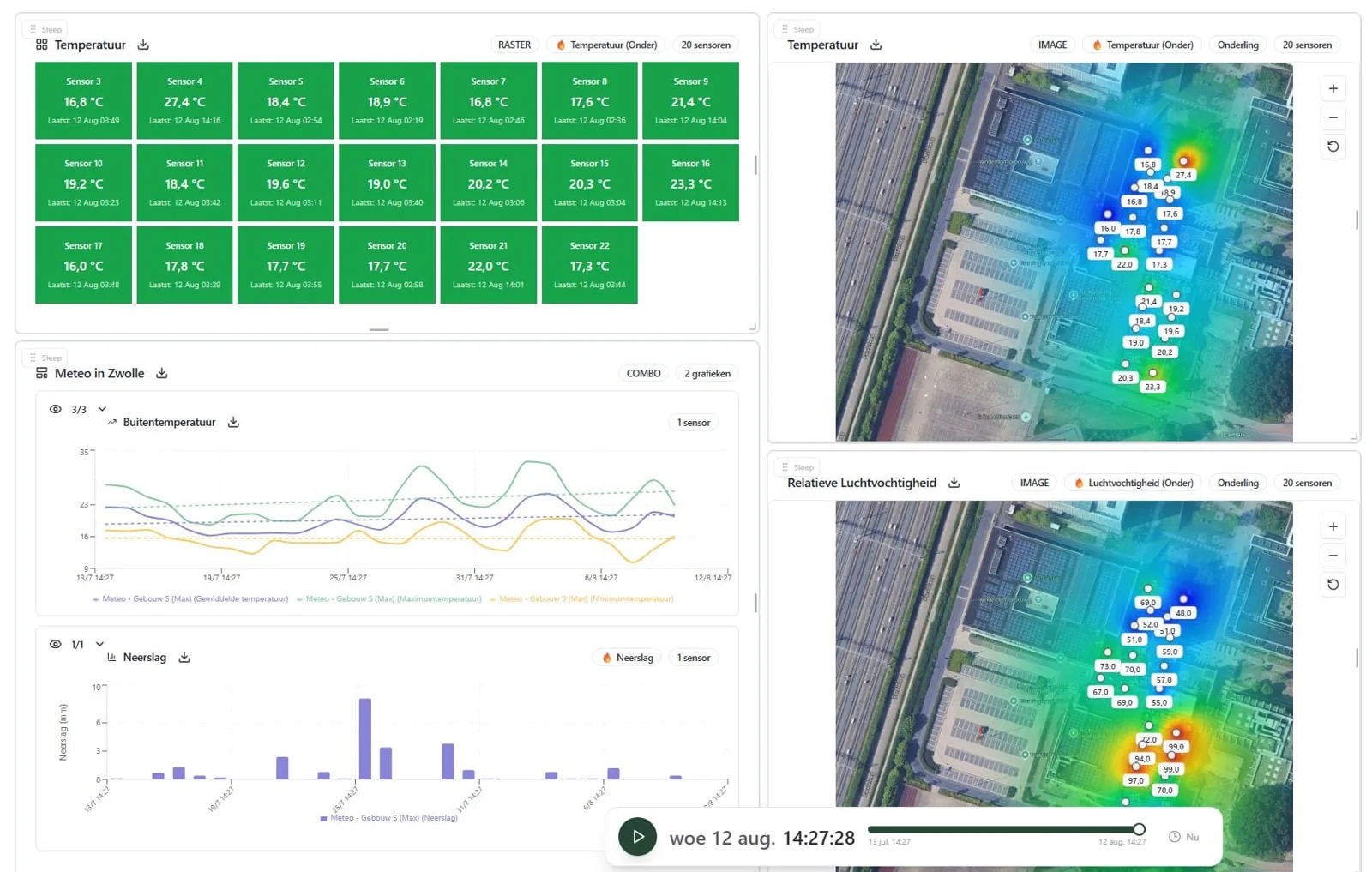Expand the 1/1 series dropdown chevron
The image size is (1372, 872).
100,644
